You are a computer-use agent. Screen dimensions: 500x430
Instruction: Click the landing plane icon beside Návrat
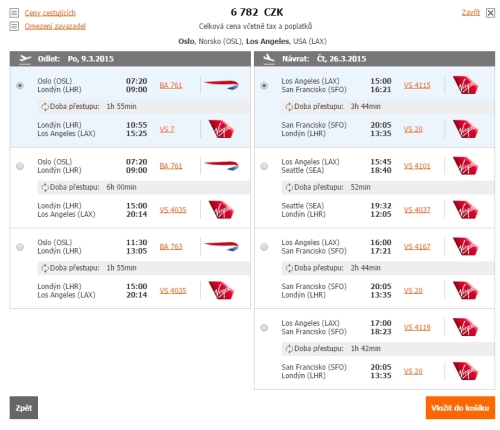pyautogui.click(x=269, y=59)
